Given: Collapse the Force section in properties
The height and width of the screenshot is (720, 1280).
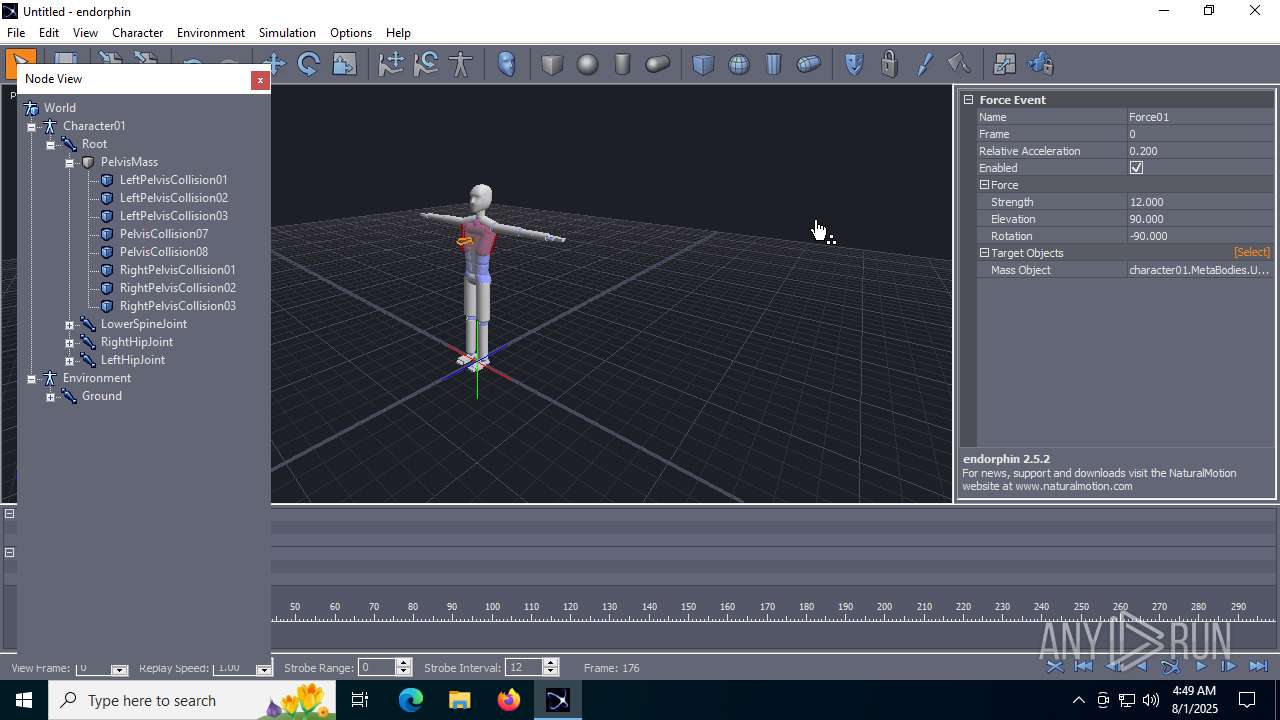Looking at the screenshot, I should pos(984,185).
